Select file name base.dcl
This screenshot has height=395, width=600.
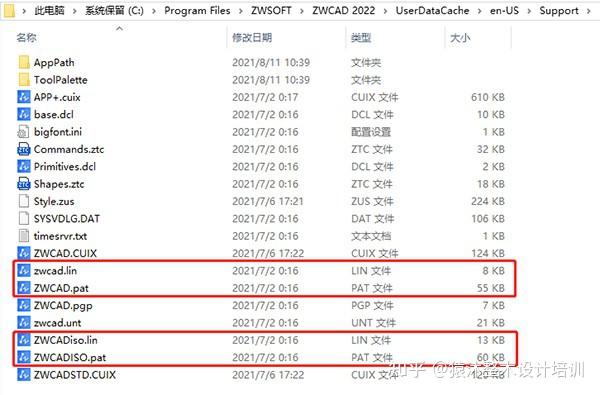tap(54, 114)
